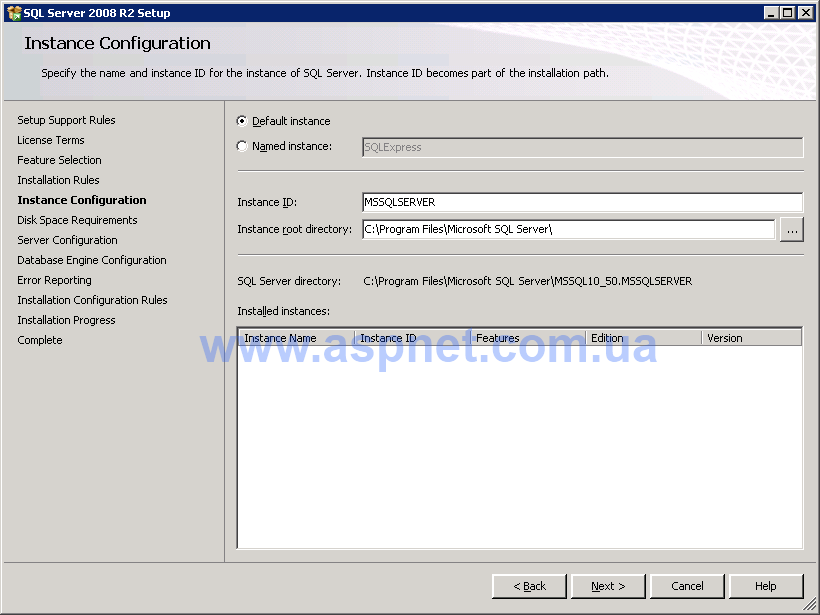Image resolution: width=820 pixels, height=615 pixels.
Task: Sort by the Edition column header
Action: click(x=644, y=338)
